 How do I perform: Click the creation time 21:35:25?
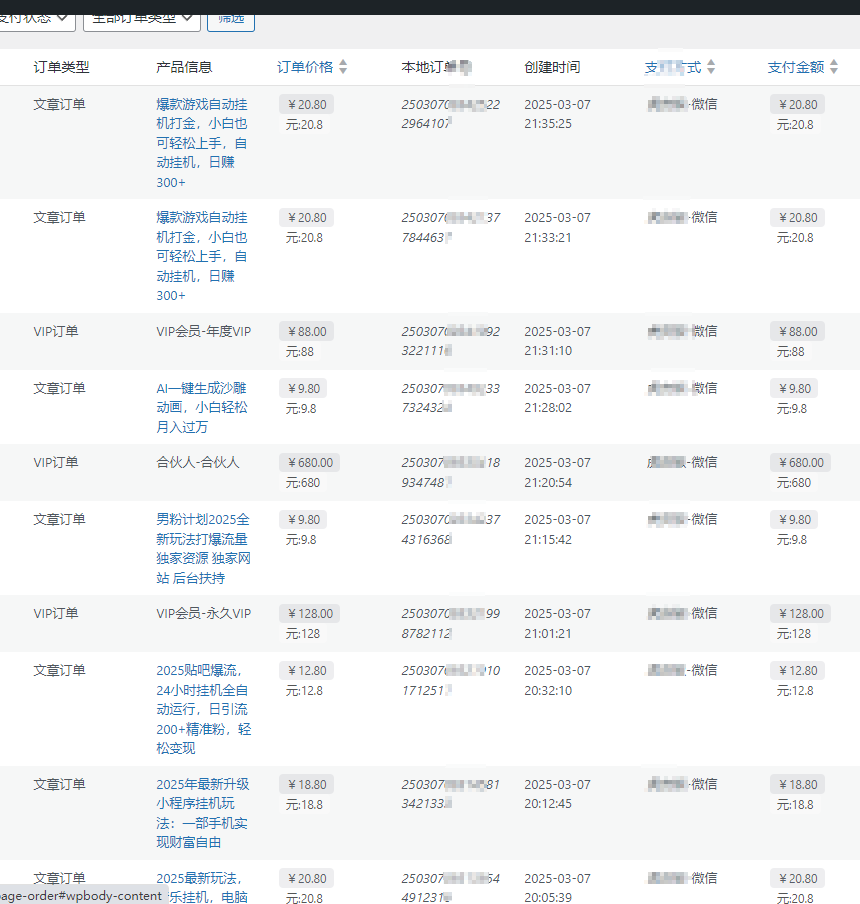548,124
